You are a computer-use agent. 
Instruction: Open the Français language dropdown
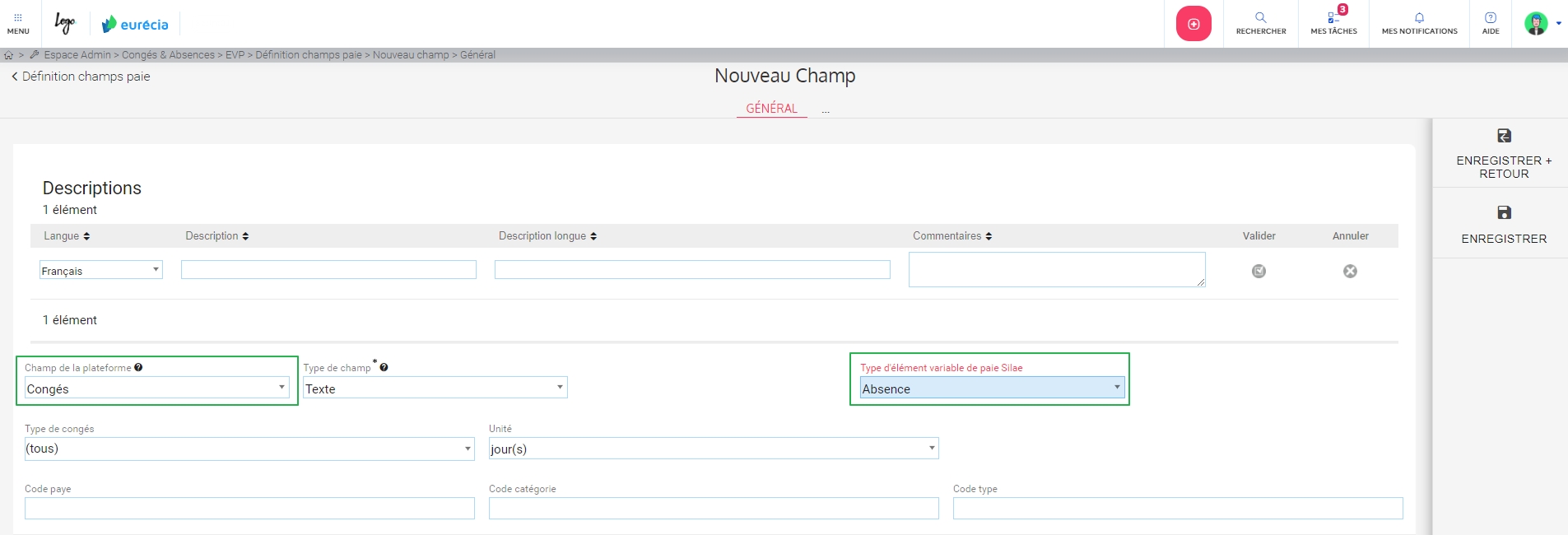click(x=101, y=270)
